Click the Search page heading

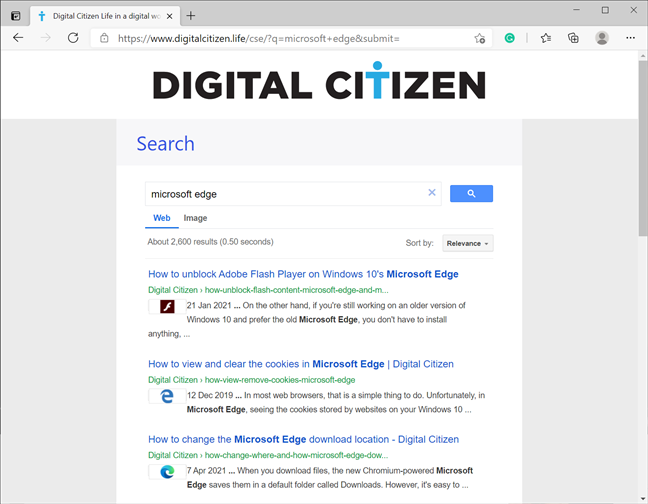[165, 144]
